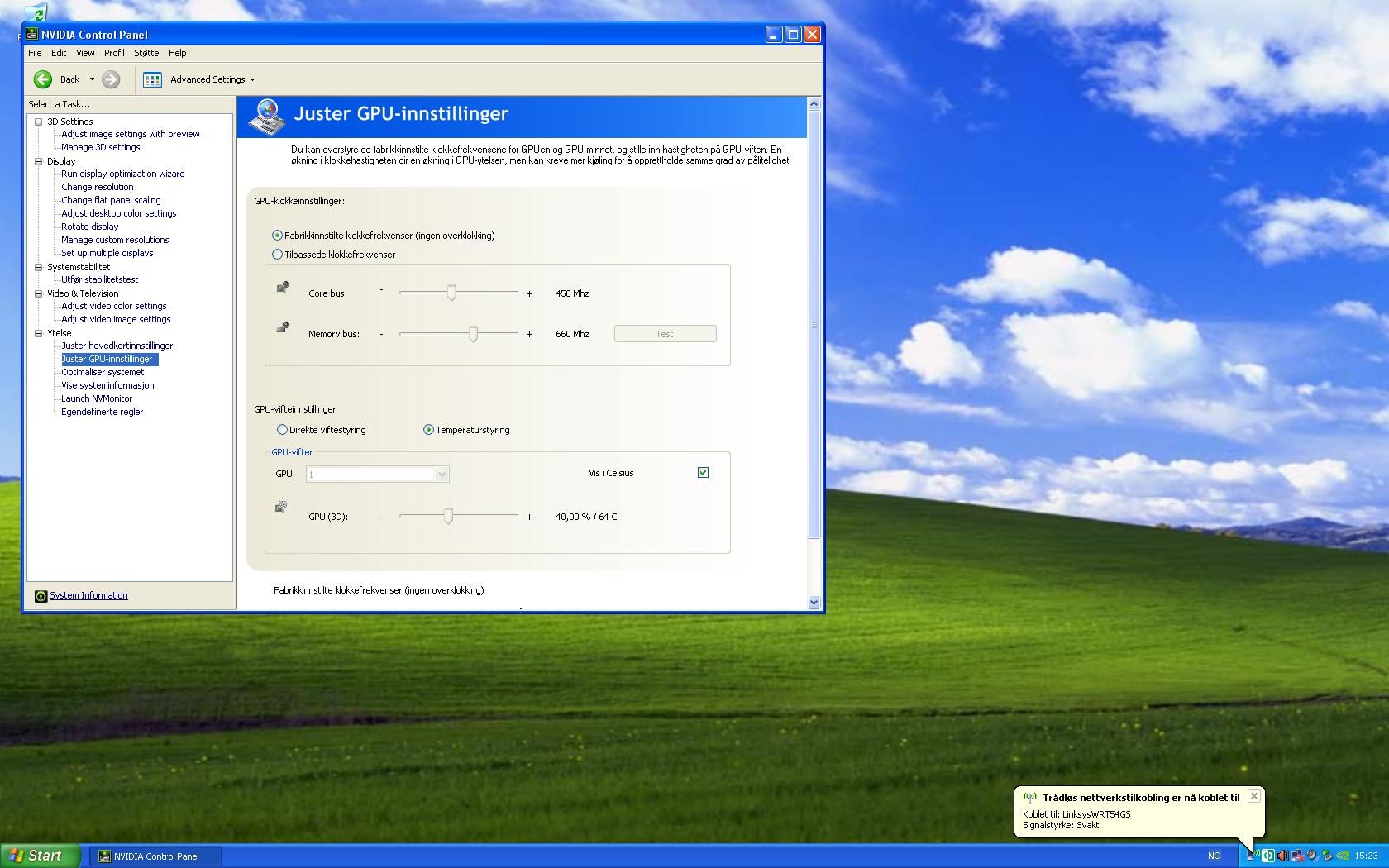This screenshot has width=1389, height=868.
Task: Open the GPU selection combo box
Action: 378,474
